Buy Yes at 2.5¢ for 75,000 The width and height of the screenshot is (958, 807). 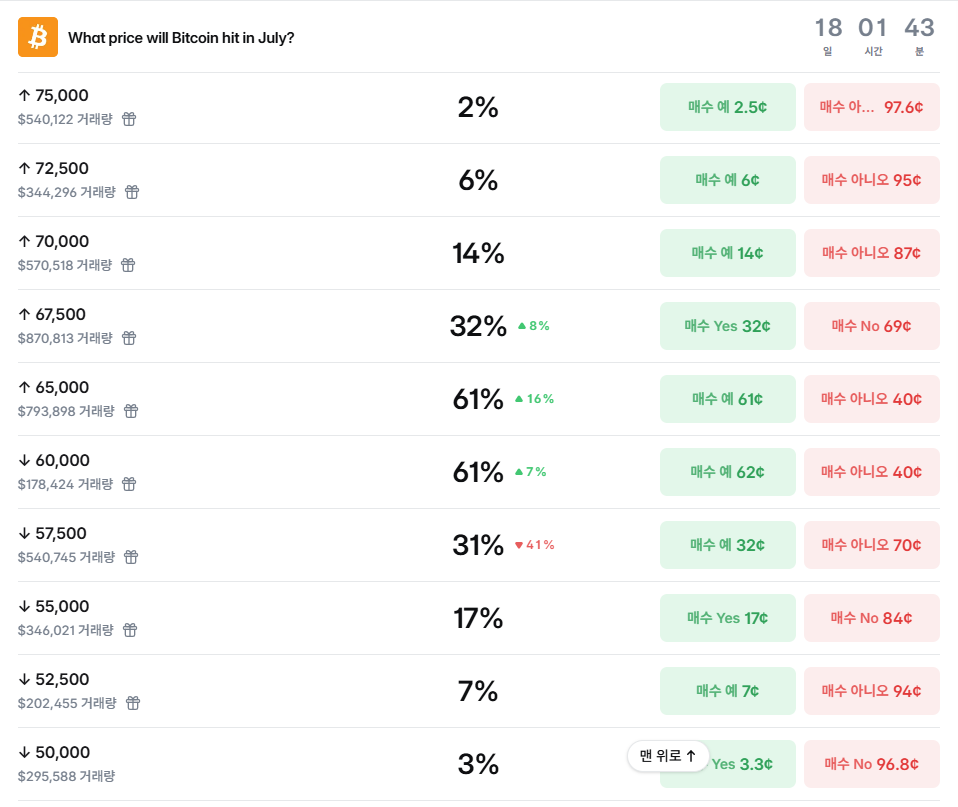coord(728,107)
